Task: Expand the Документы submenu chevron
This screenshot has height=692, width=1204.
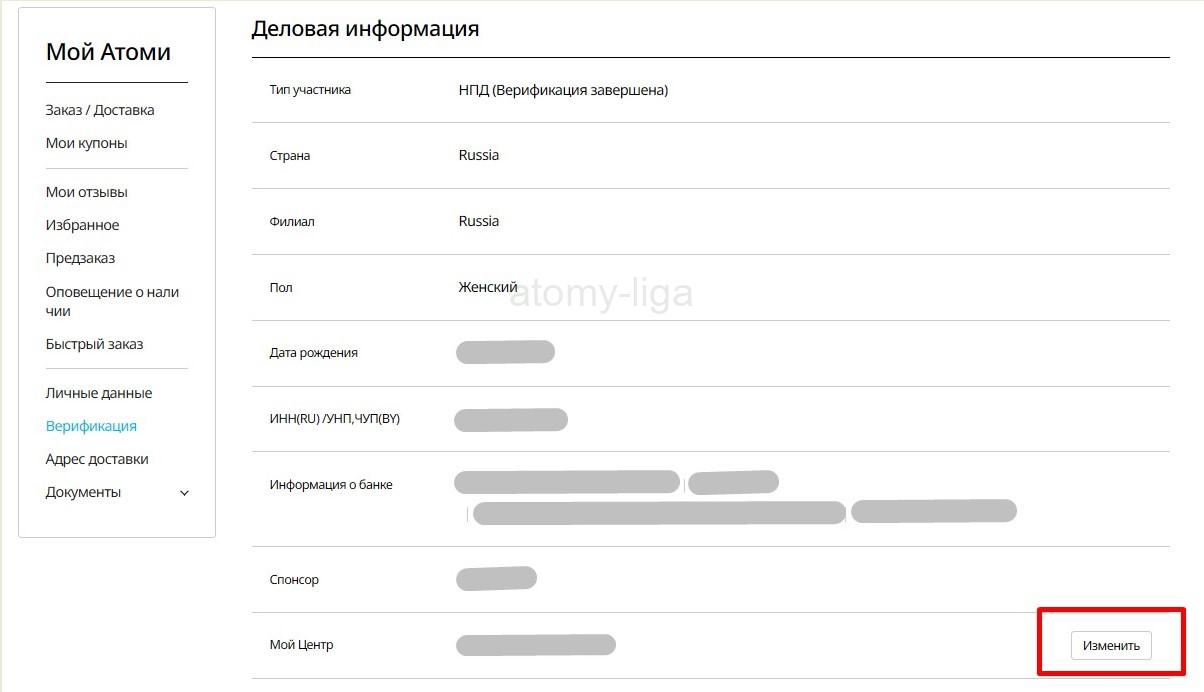Action: (x=184, y=492)
